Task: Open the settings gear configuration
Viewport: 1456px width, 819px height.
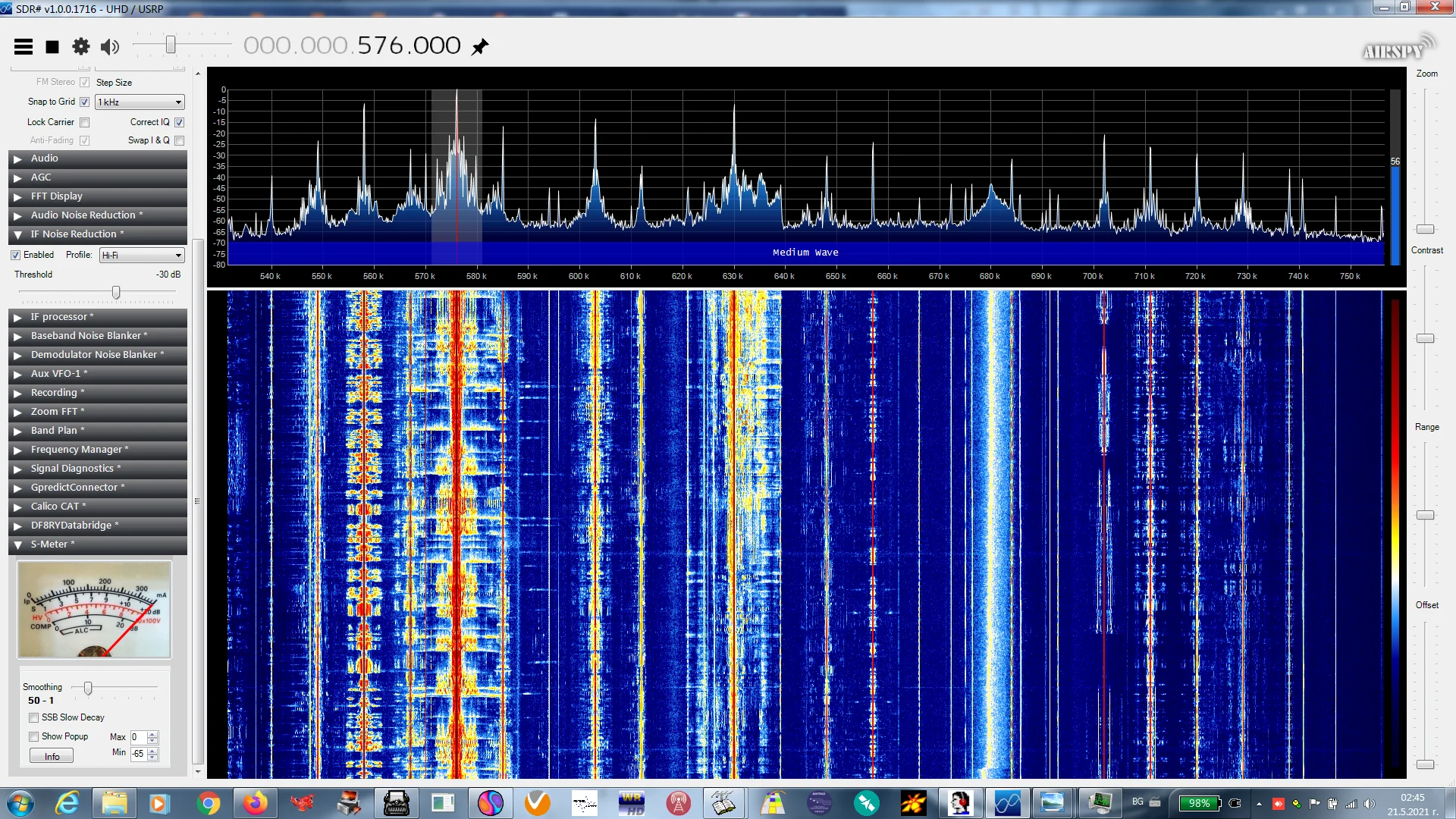Action: coord(80,47)
